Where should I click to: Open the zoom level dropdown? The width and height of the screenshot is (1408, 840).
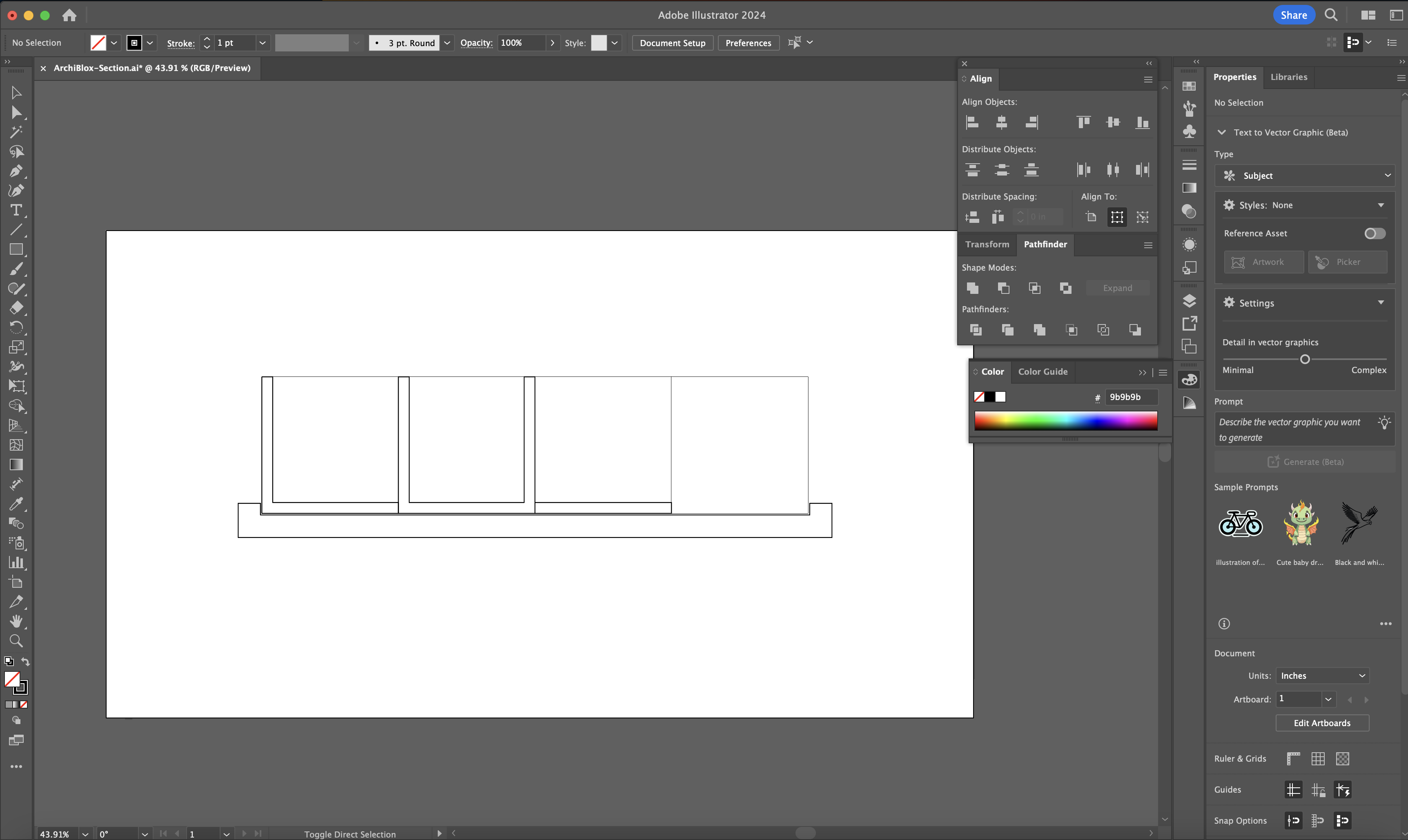click(x=85, y=834)
